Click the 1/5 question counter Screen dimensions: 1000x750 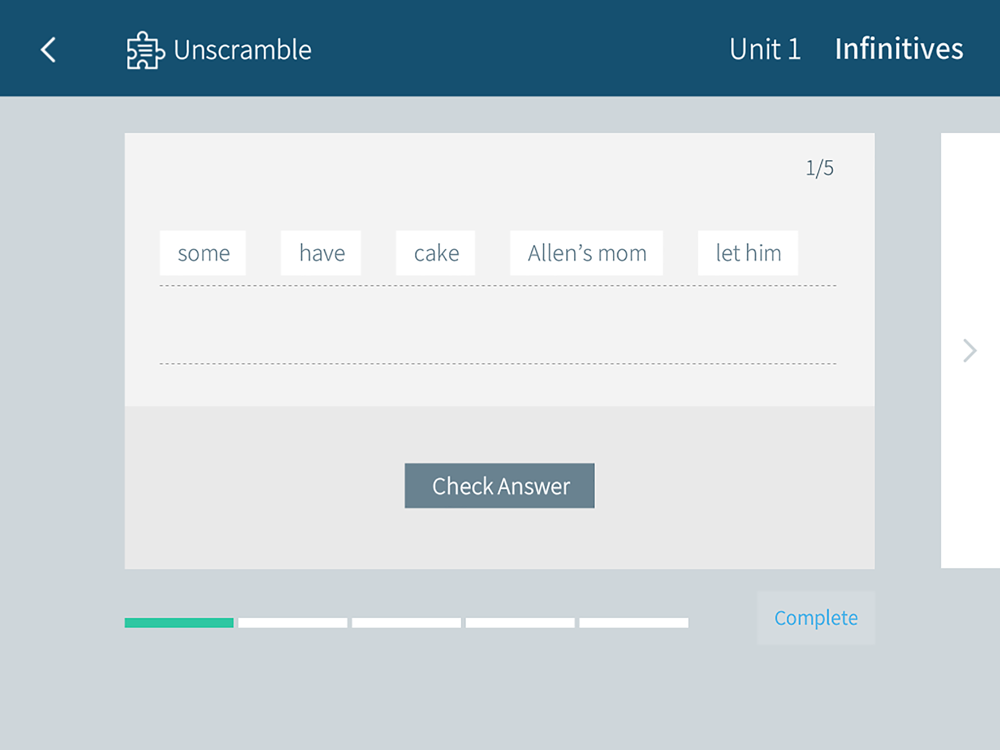pyautogui.click(x=820, y=168)
